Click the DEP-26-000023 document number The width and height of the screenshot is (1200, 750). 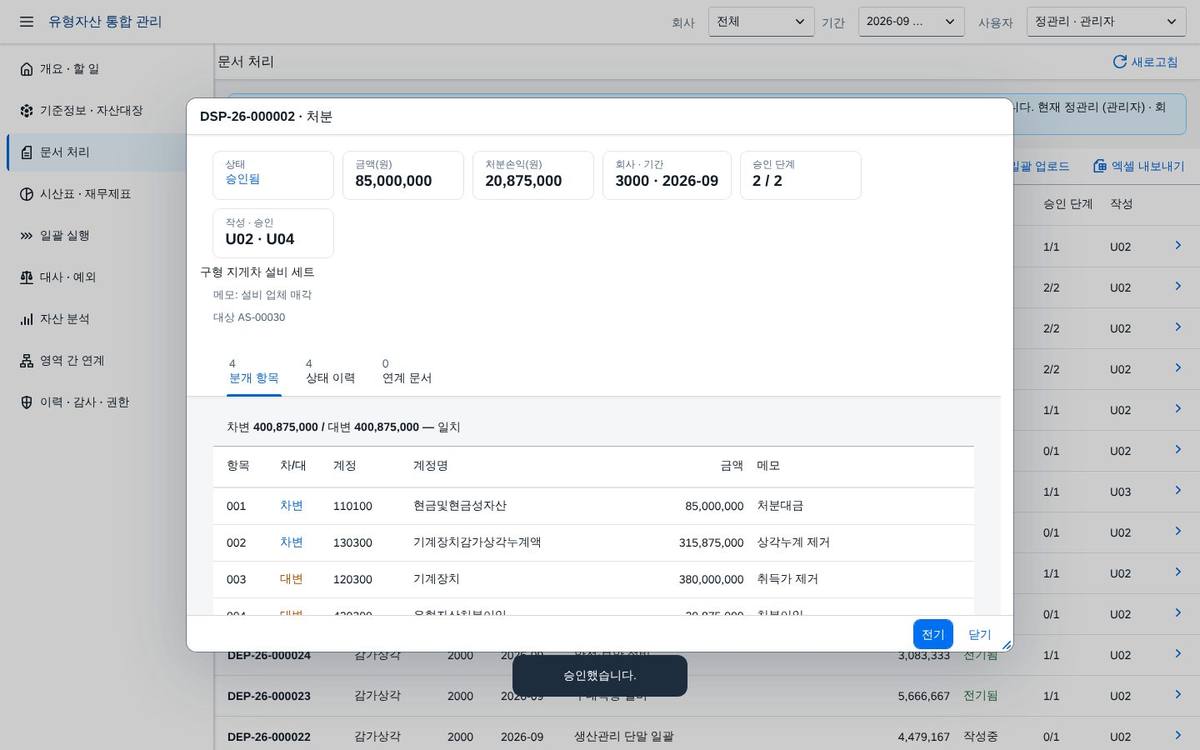269,696
